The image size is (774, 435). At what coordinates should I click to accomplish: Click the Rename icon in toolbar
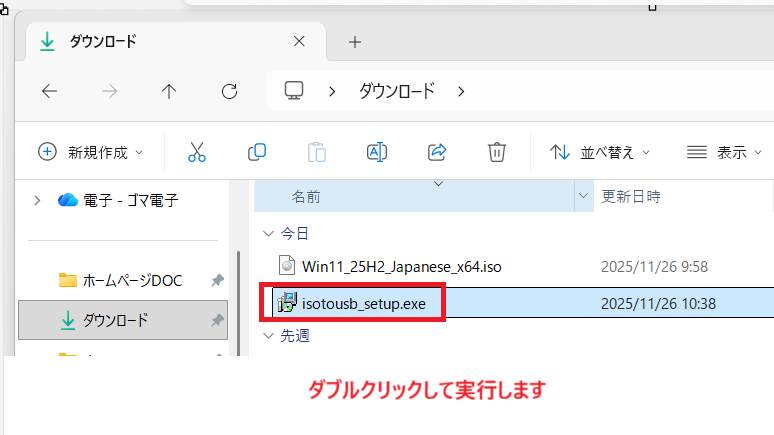point(377,152)
